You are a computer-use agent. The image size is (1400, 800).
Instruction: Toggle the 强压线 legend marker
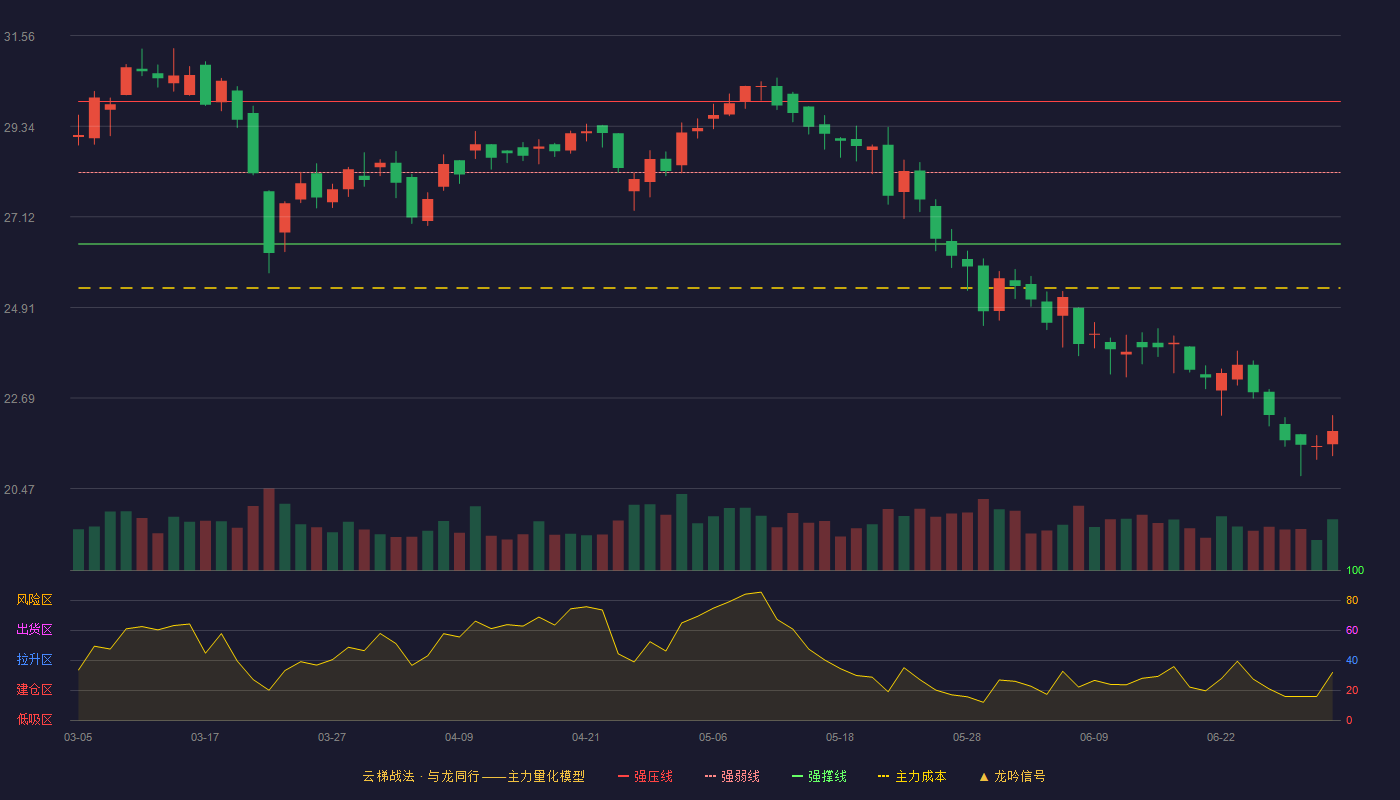click(x=624, y=776)
